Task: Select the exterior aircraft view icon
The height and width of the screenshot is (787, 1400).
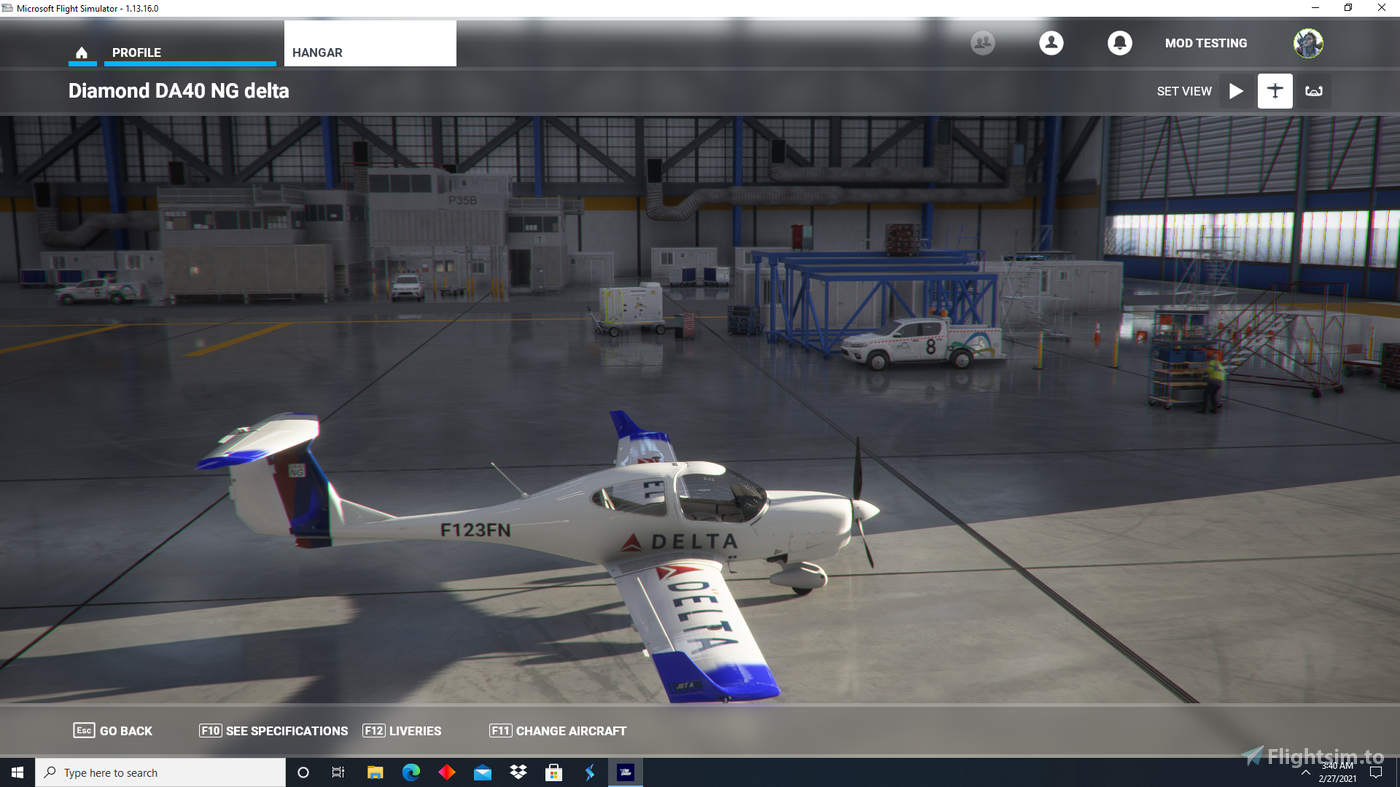Action: tap(1274, 91)
